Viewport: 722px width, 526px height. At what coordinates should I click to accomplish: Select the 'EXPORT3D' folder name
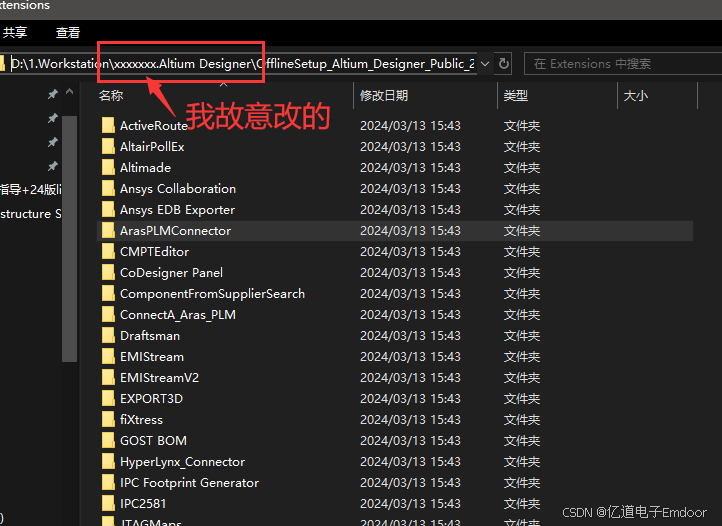tap(151, 399)
